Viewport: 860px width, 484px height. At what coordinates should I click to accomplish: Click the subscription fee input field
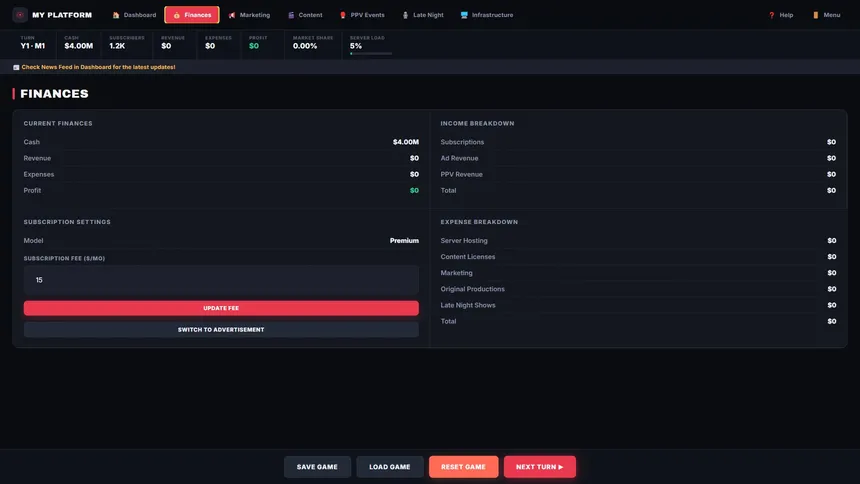point(221,280)
